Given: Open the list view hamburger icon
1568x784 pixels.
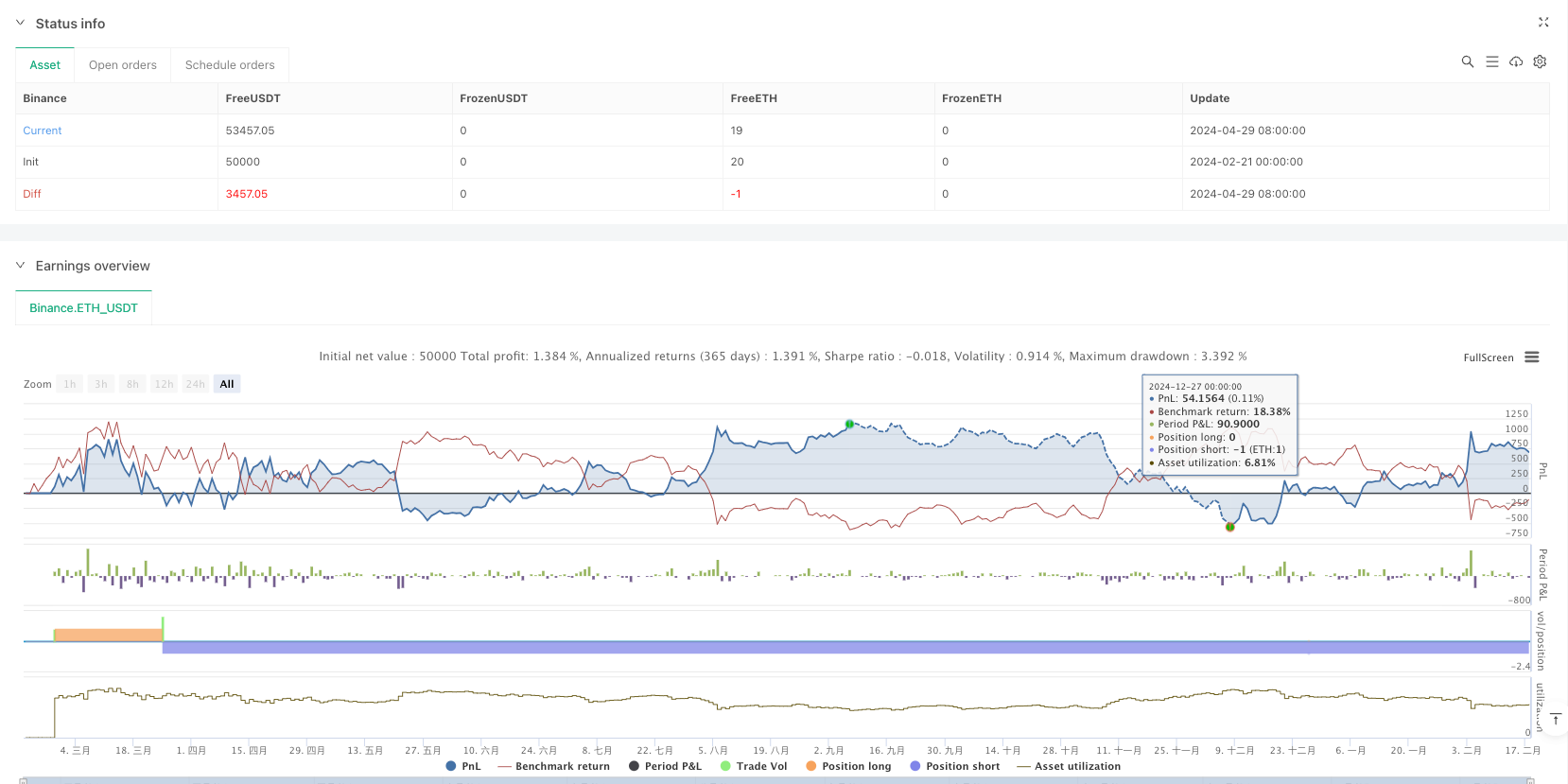Looking at the screenshot, I should click(1491, 61).
